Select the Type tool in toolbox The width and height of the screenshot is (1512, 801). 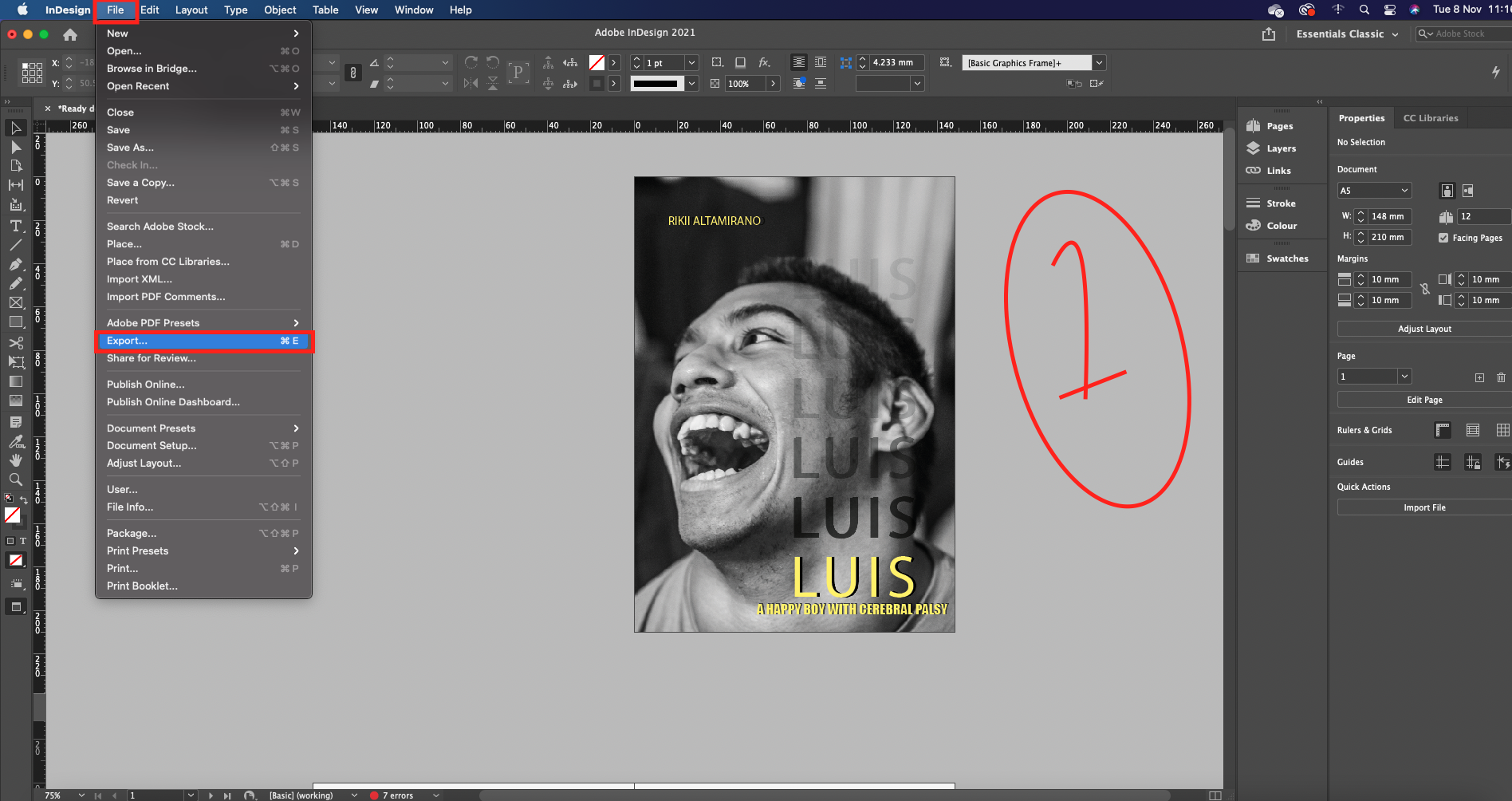click(x=15, y=226)
